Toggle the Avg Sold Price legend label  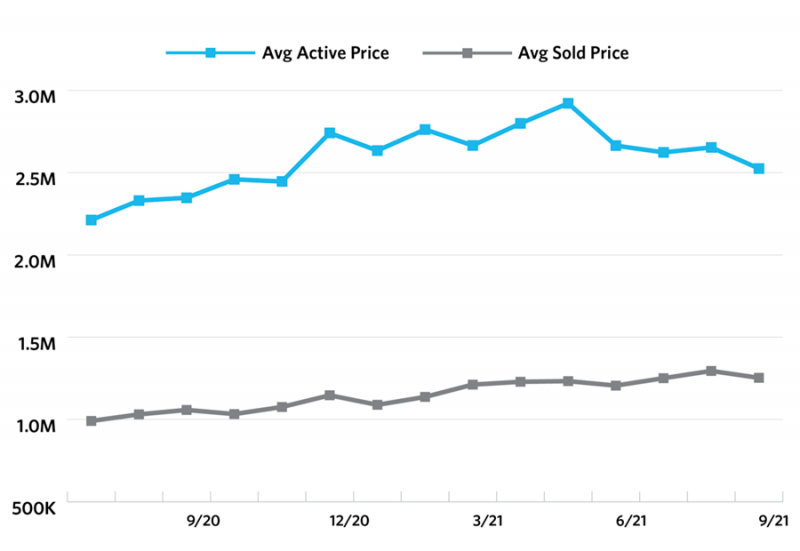[x=574, y=53]
